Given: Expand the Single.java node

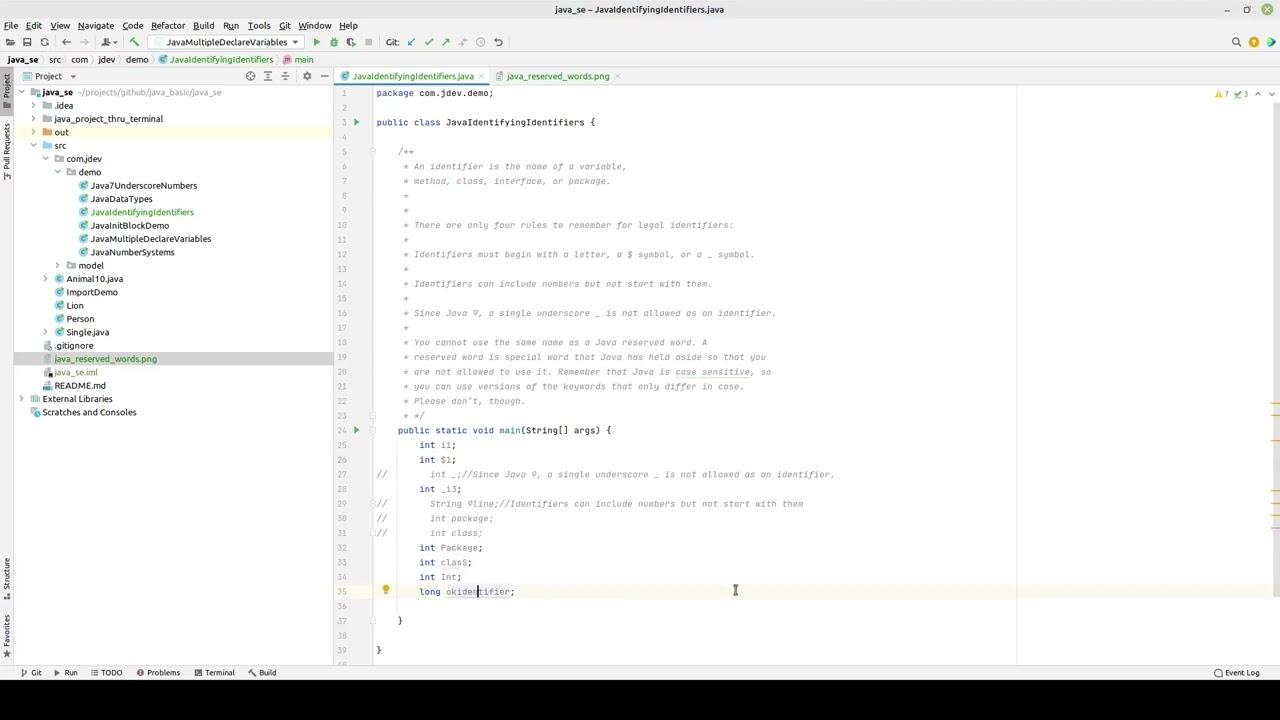Looking at the screenshot, I should (45, 332).
